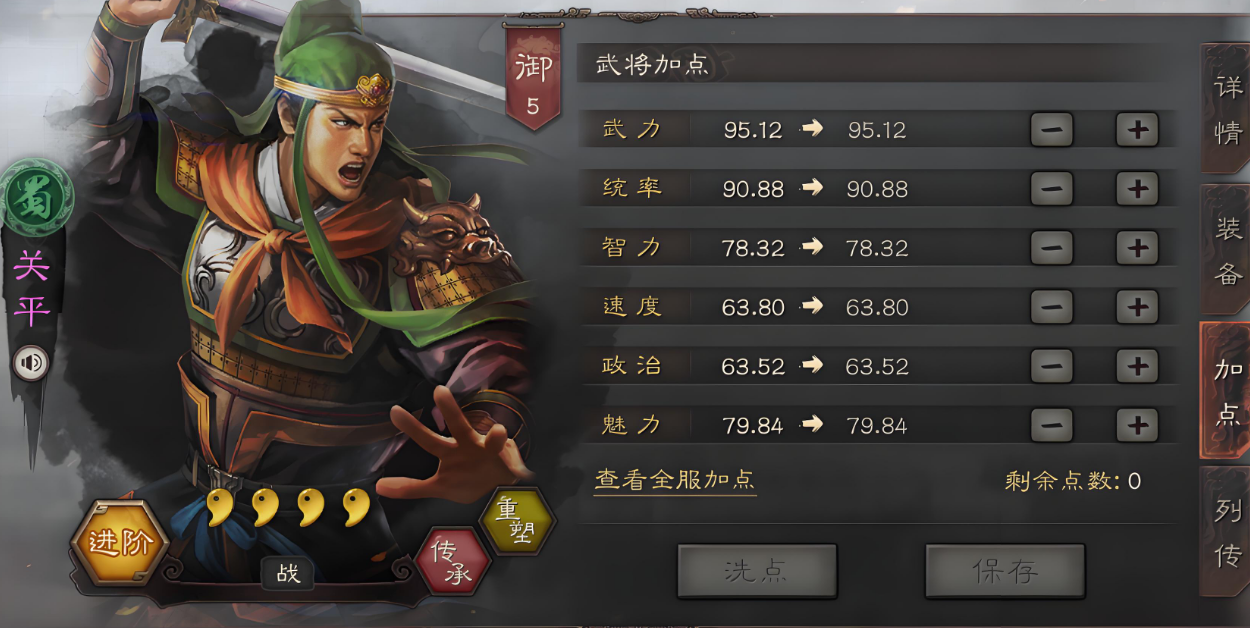Open the 列传 biography tab

pos(1227,532)
